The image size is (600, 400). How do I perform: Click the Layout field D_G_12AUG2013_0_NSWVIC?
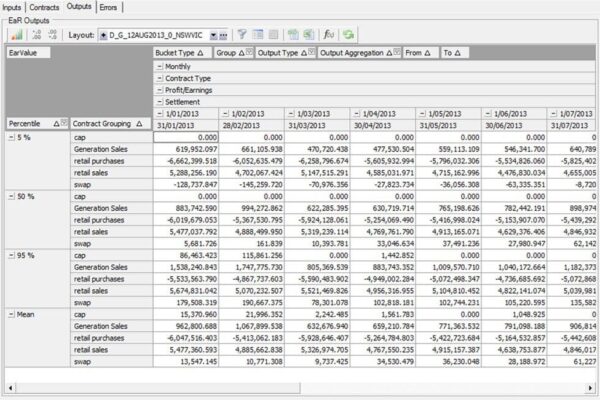[158, 36]
